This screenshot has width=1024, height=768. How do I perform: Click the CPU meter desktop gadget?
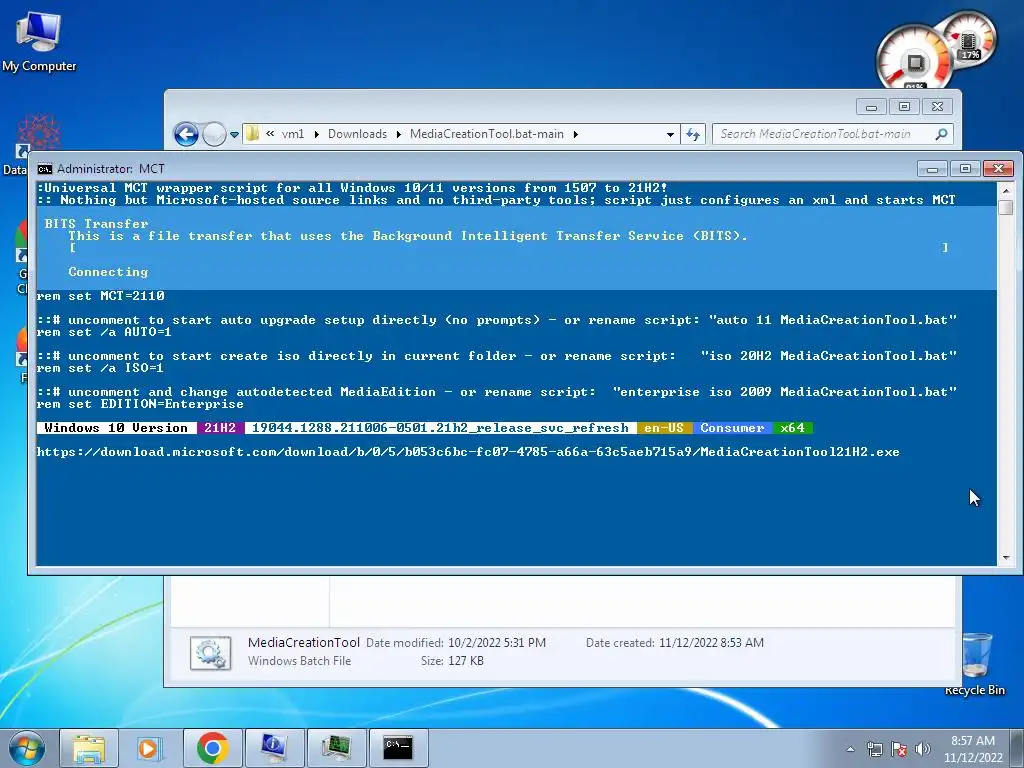[914, 60]
